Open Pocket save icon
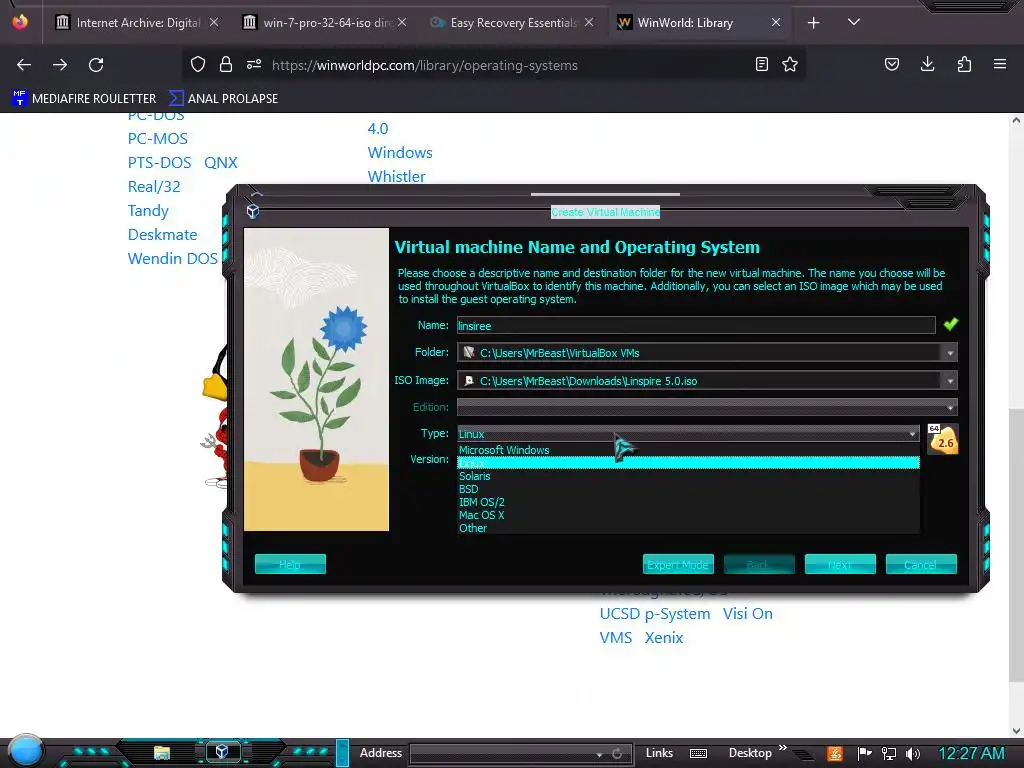The width and height of the screenshot is (1024, 768). point(892,65)
